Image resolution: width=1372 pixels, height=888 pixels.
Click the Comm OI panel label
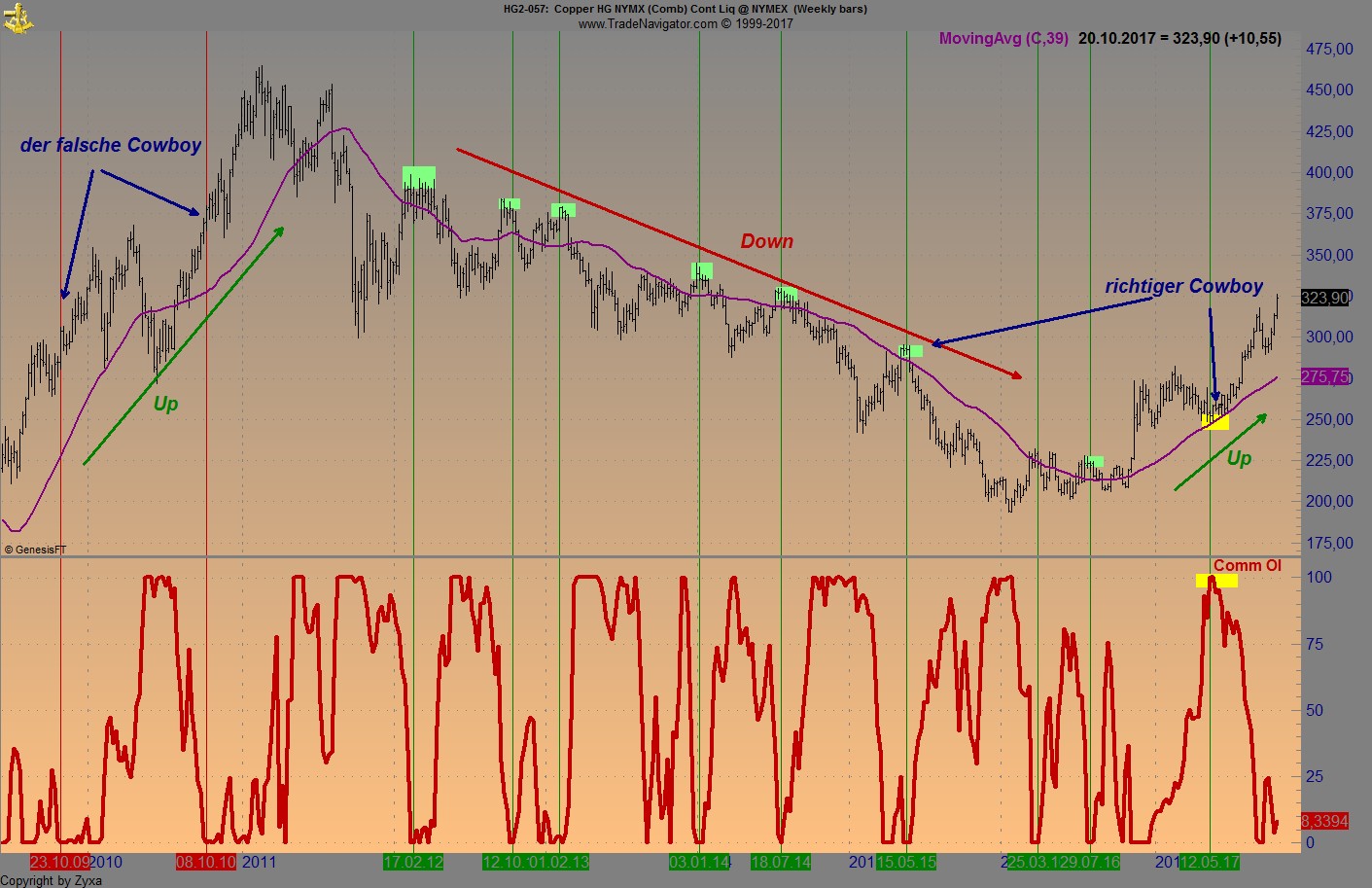(1248, 565)
